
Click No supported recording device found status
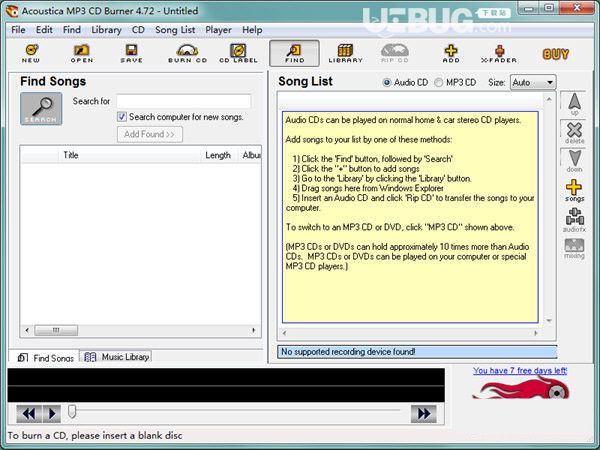coord(417,352)
